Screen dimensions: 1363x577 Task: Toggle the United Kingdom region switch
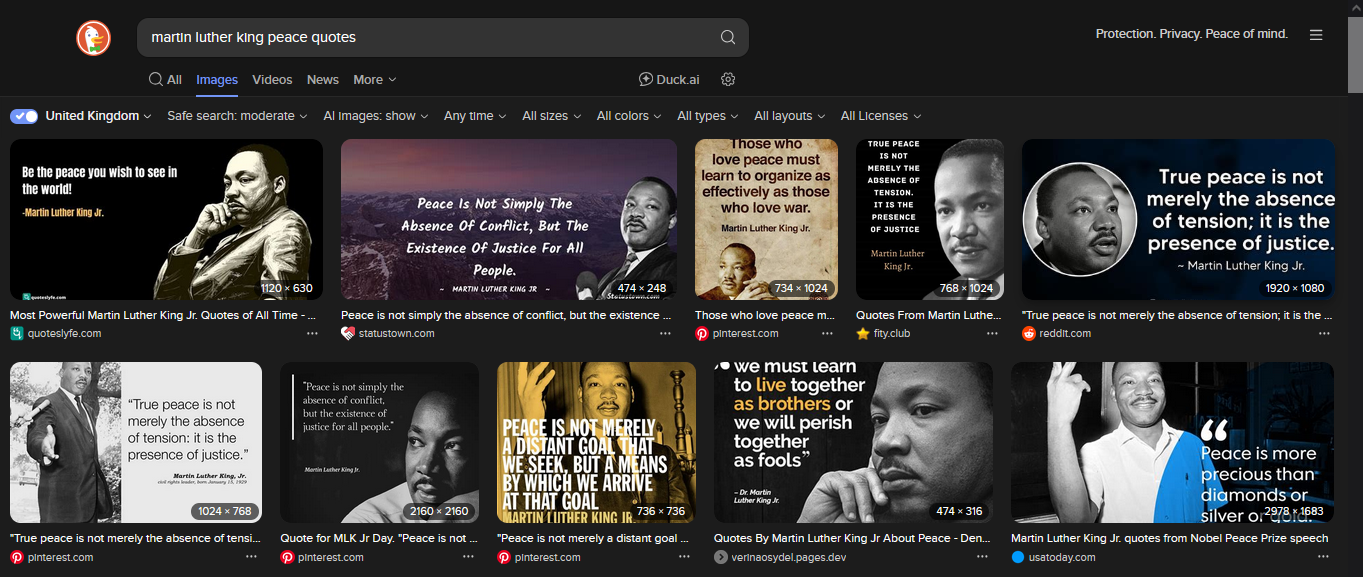[x=24, y=116]
